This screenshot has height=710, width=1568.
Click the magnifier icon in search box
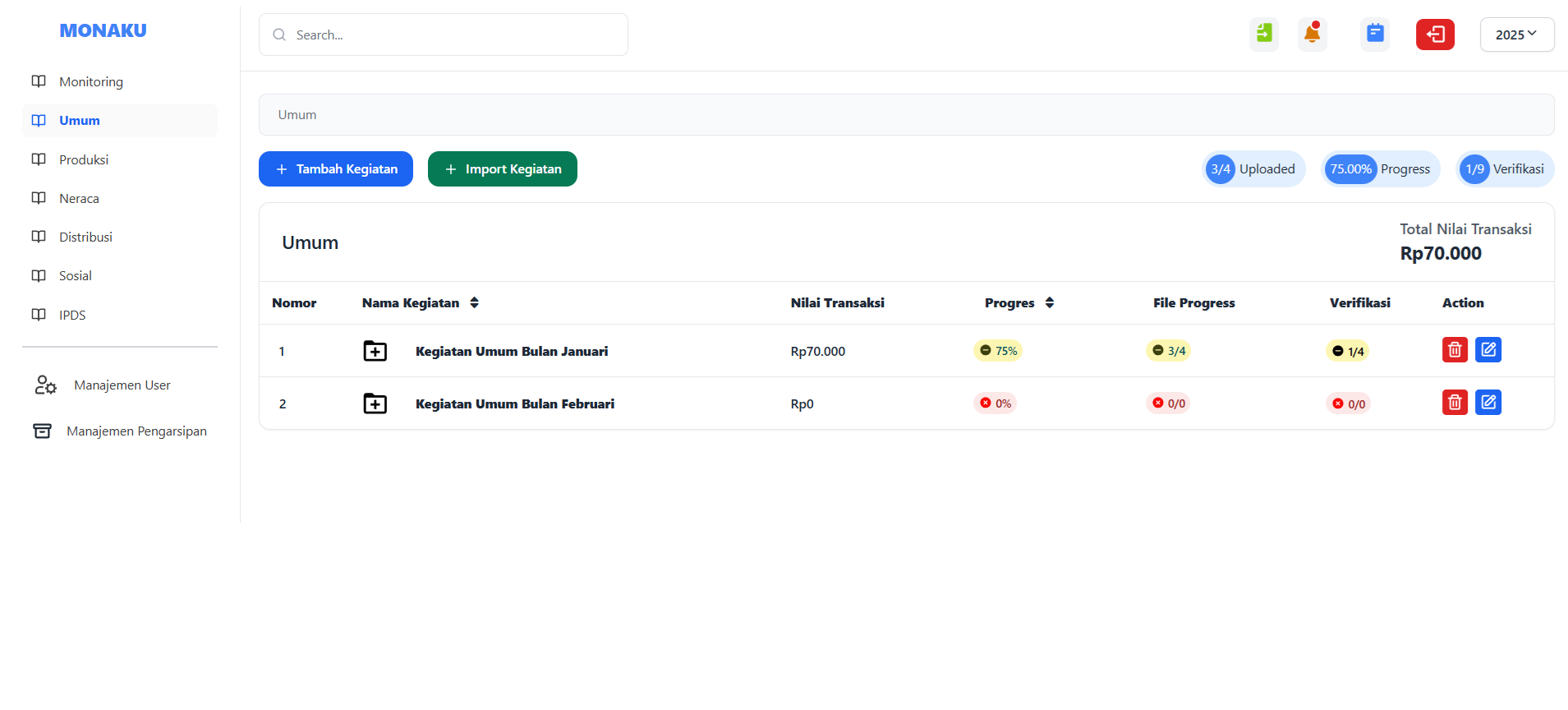tap(279, 35)
